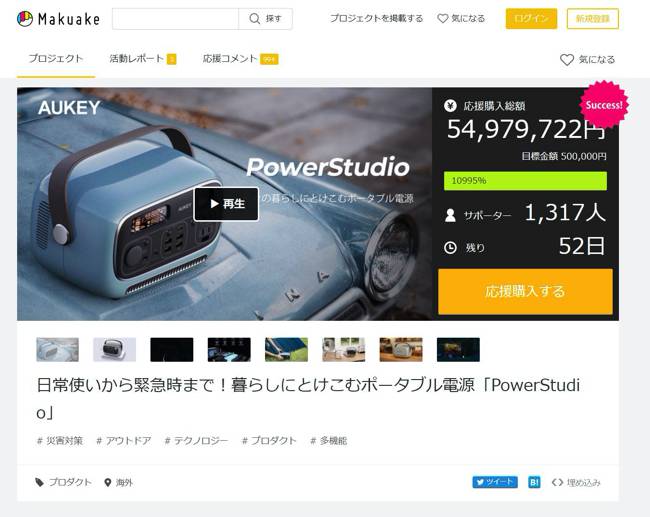Select eighth thumbnail of night scene
650x517 pixels.
coord(458,350)
